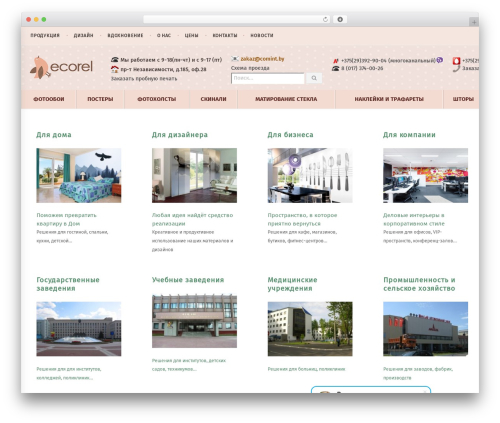Click the пр-т Независимости address text
Image resolution: width=500 pixels, height=423 pixels.
pos(163,69)
